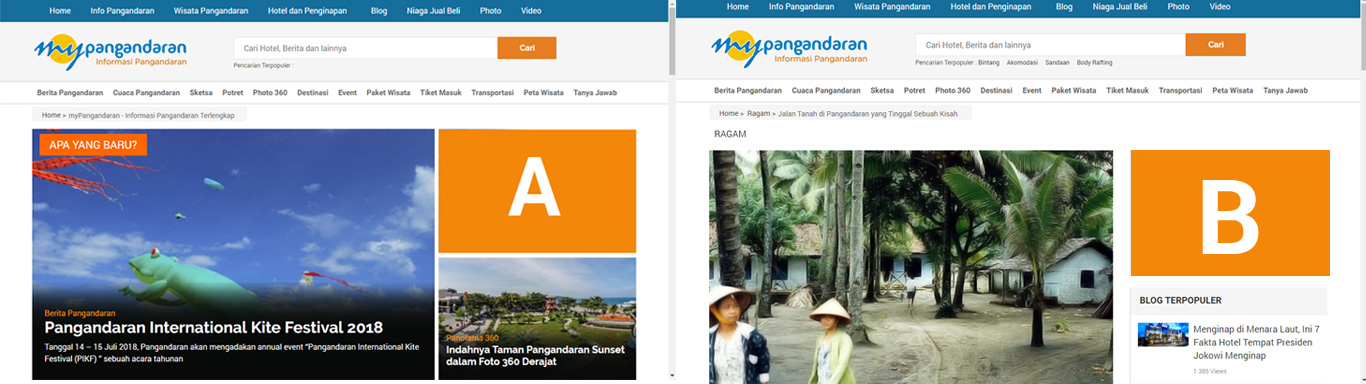Select Destinasi on the right page
Image resolution: width=1366 pixels, height=384 pixels.
point(997,90)
